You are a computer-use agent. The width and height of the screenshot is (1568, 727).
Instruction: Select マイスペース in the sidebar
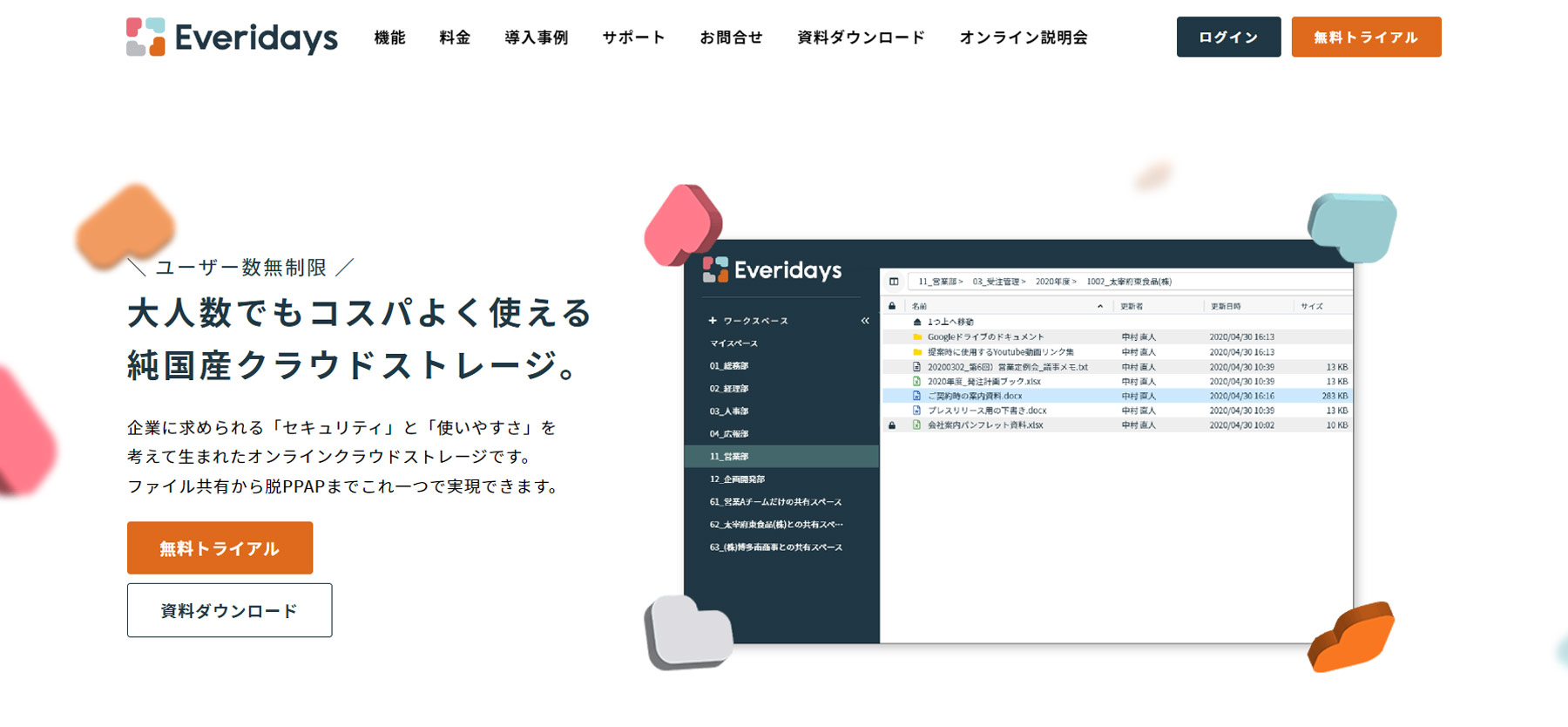[733, 343]
